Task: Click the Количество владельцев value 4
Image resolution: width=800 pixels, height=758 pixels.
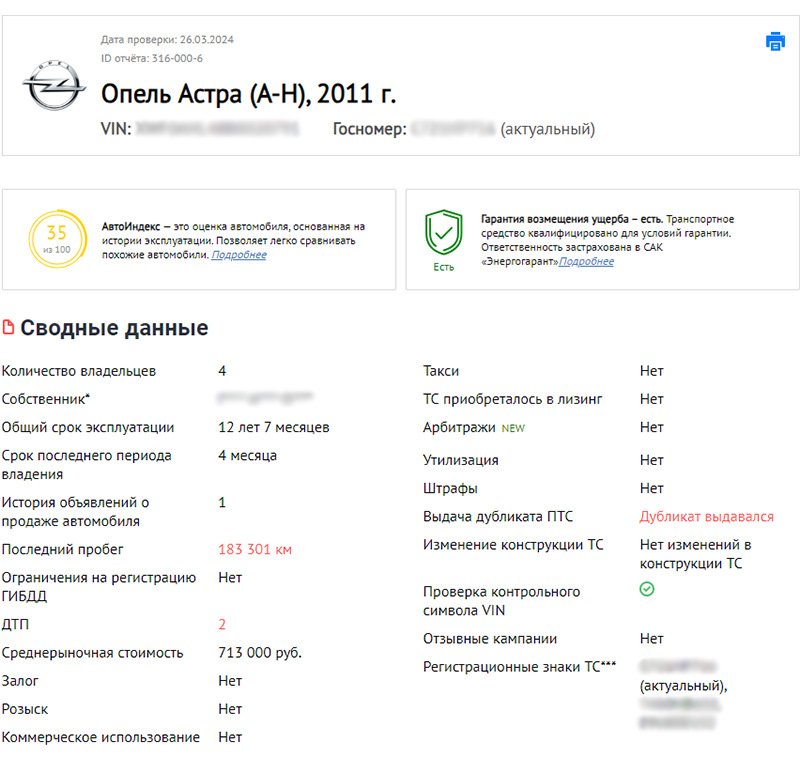Action: pos(222,371)
